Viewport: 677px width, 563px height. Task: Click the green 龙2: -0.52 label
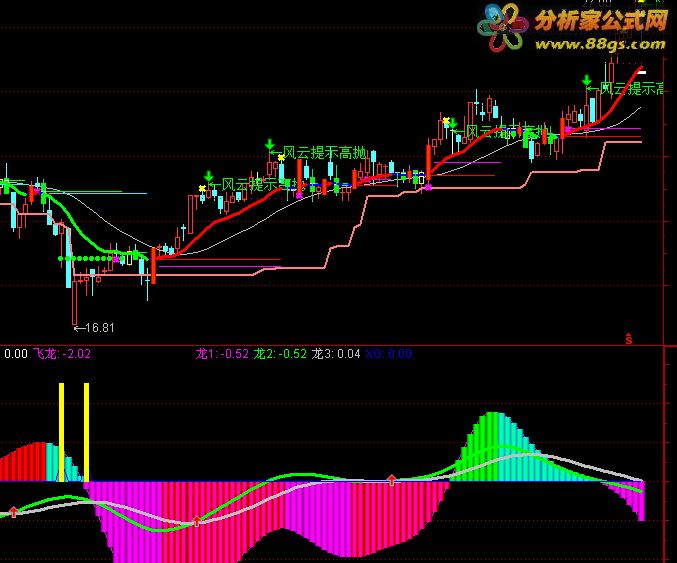280,354
